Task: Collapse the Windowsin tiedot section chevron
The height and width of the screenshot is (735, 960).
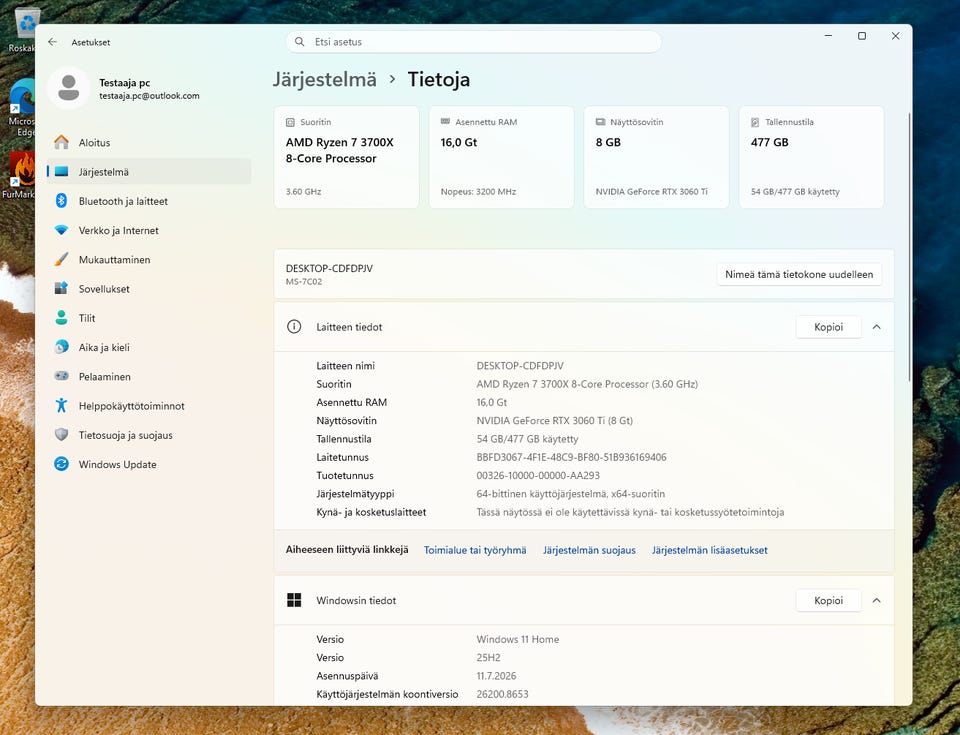Action: pos(877,600)
